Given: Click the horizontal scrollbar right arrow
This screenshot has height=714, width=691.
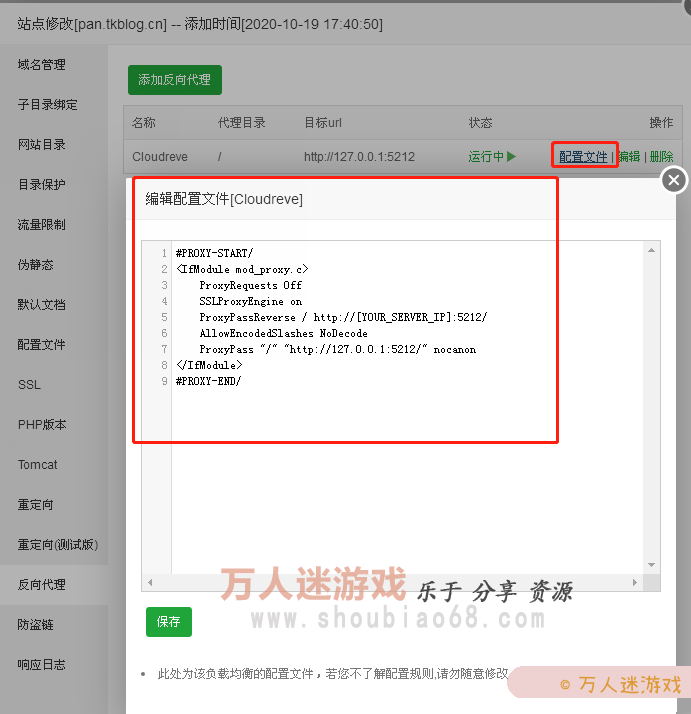Looking at the screenshot, I should pyautogui.click(x=635, y=582).
